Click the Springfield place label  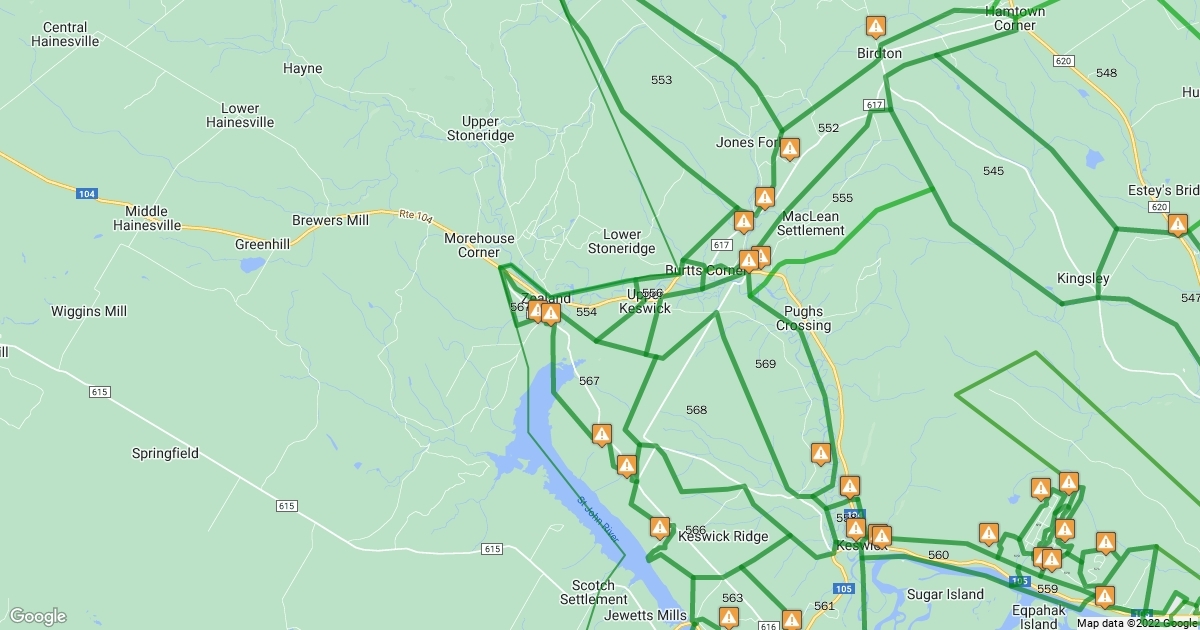click(165, 453)
